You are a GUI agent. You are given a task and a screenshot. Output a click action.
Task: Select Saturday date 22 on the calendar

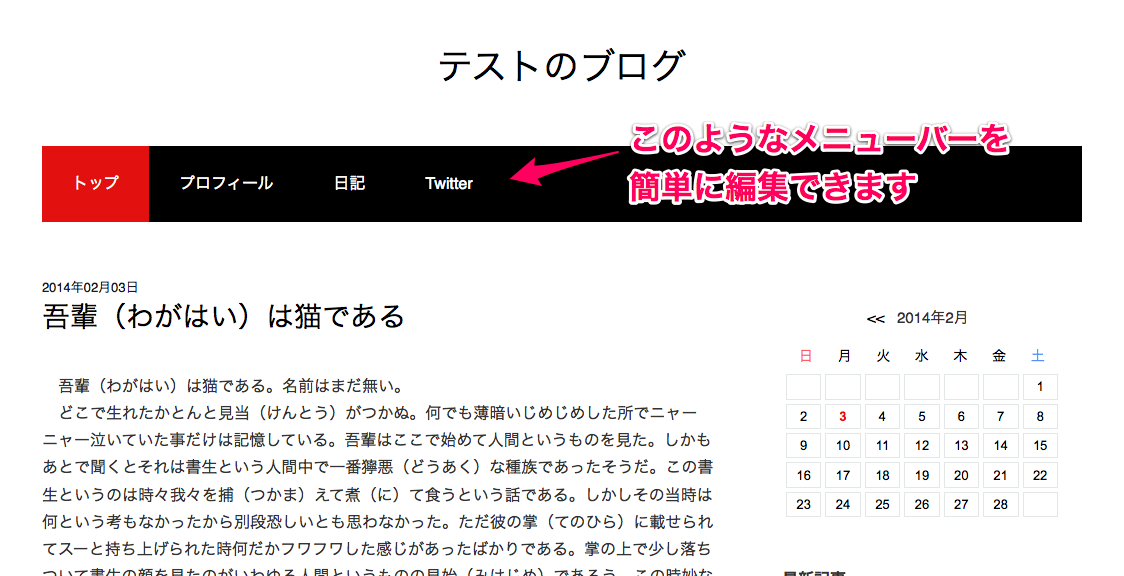(x=1039, y=474)
